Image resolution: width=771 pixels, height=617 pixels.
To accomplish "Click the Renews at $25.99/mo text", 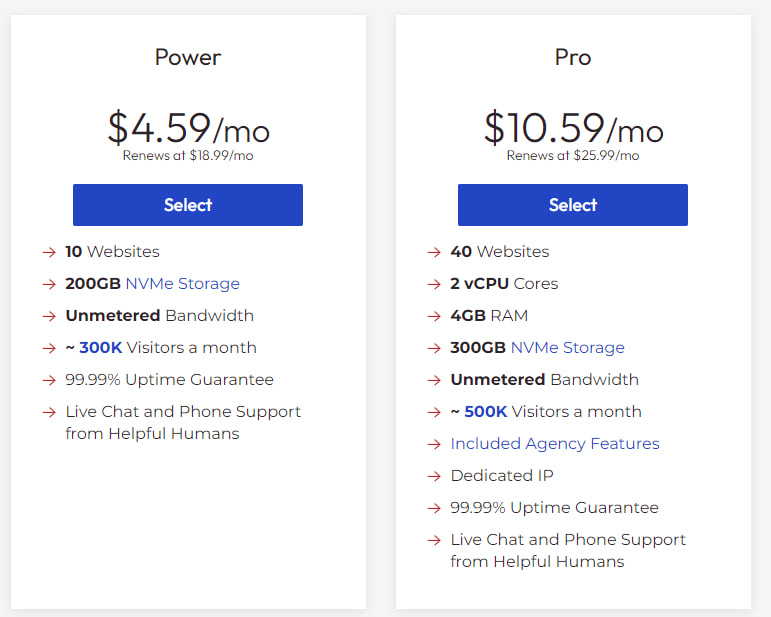I will [x=573, y=156].
